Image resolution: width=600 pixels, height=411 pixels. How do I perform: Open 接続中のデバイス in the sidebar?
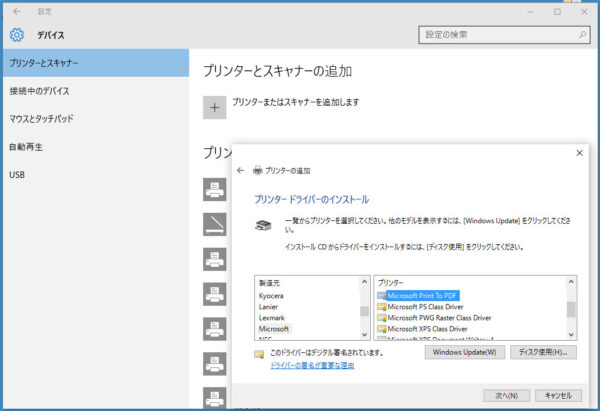pos(96,91)
